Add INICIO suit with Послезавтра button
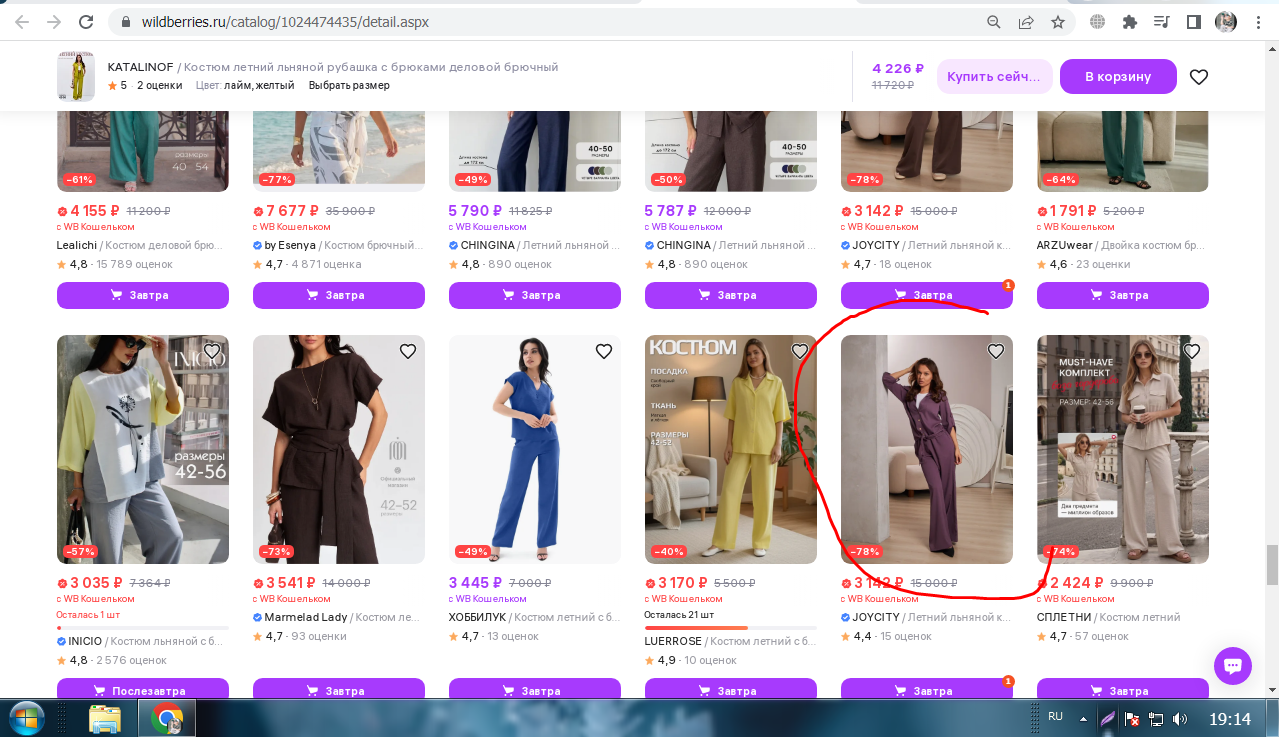The width and height of the screenshot is (1279, 737). pos(143,691)
